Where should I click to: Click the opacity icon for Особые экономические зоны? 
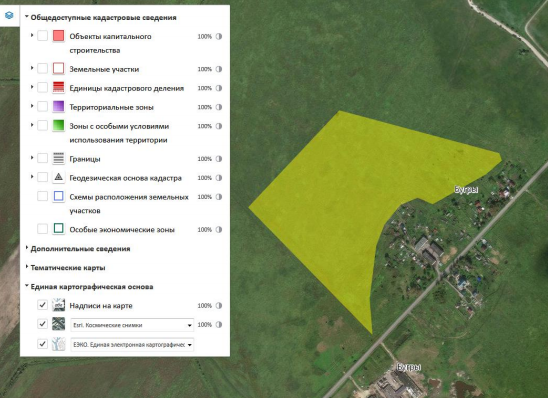219,230
